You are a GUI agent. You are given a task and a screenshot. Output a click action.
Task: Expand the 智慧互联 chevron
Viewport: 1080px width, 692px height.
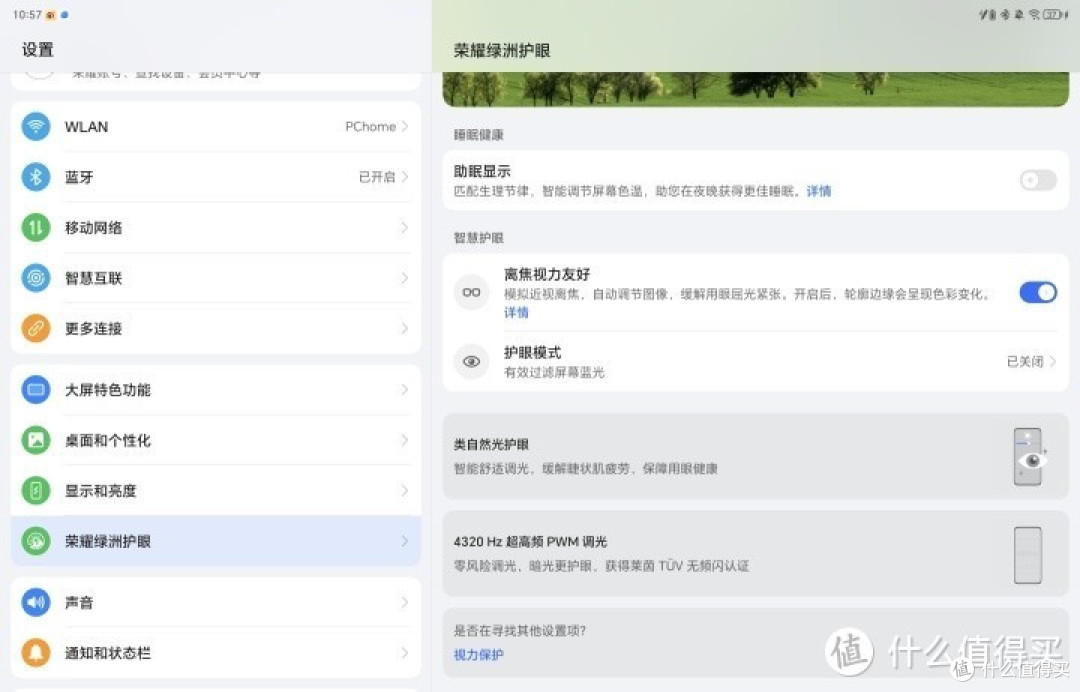tap(405, 278)
